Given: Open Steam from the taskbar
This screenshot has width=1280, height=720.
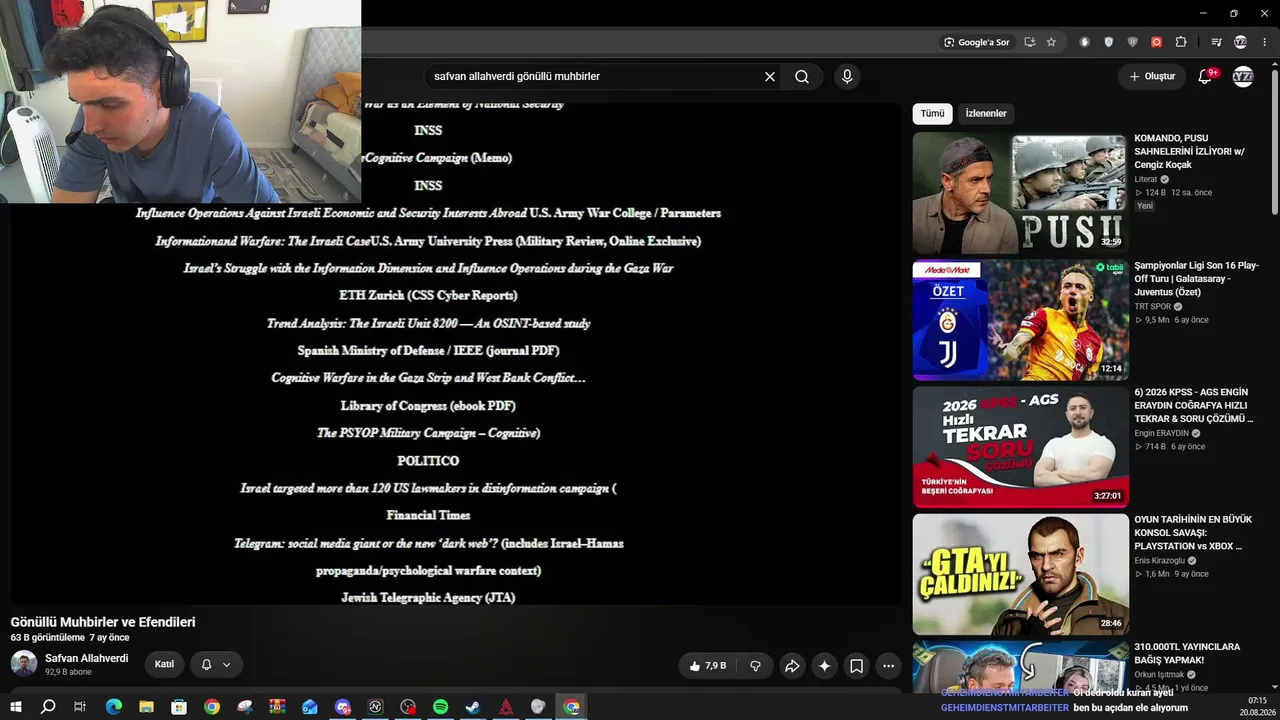Looking at the screenshot, I should 473,707.
